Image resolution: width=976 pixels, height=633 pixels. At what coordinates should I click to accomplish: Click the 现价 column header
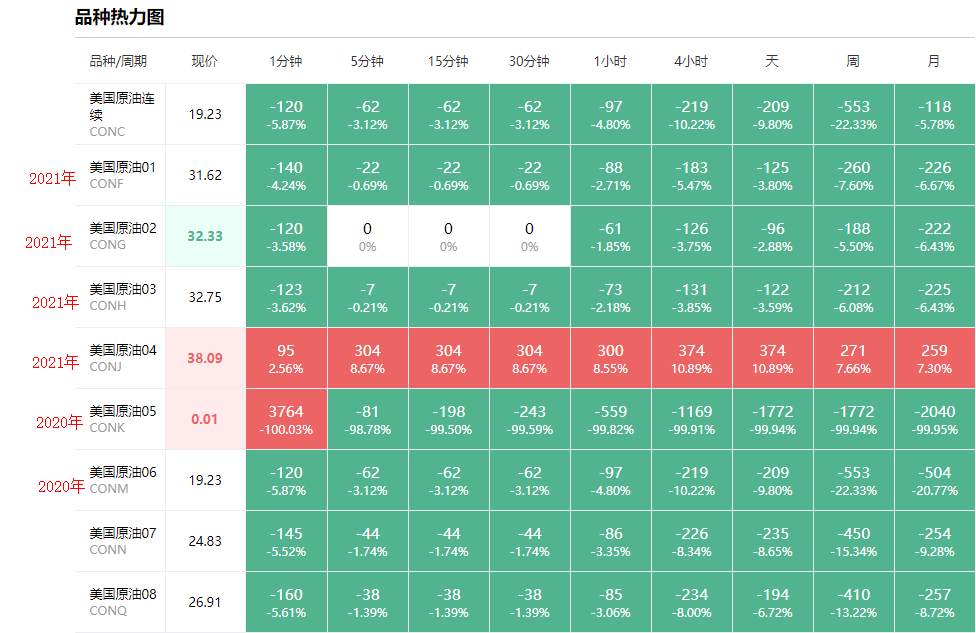(x=204, y=61)
